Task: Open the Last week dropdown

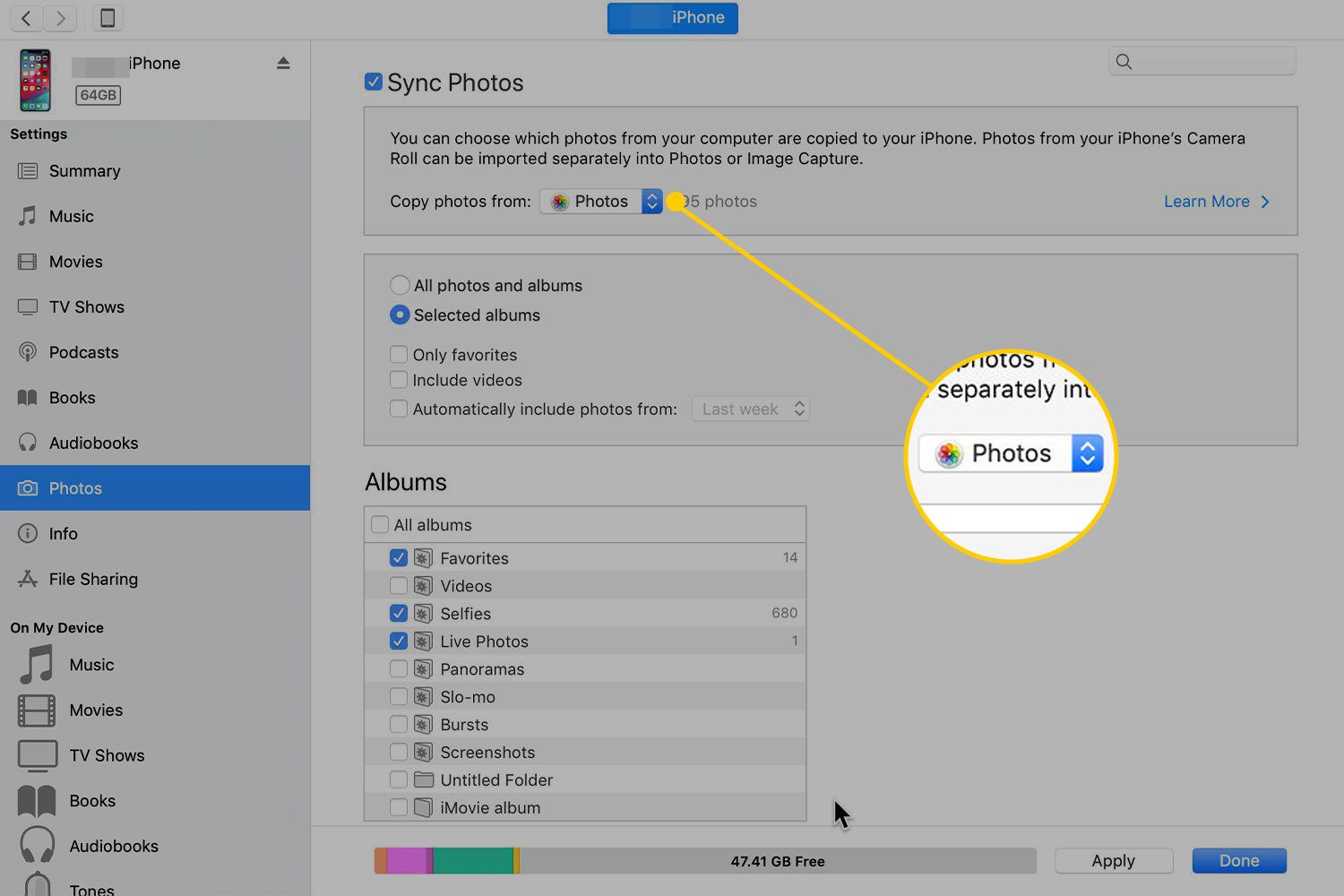Action: click(x=751, y=409)
